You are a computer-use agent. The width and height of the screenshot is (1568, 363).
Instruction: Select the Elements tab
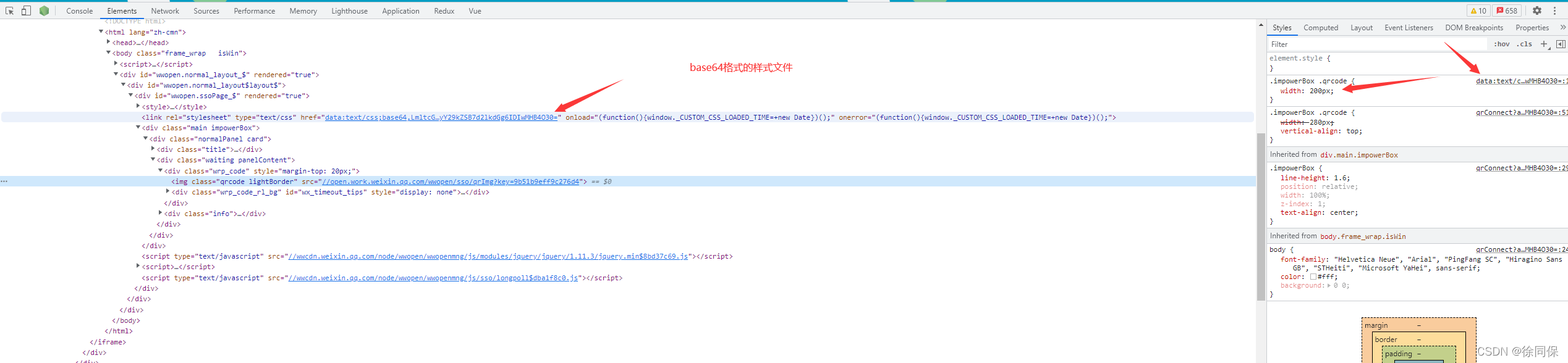click(122, 11)
